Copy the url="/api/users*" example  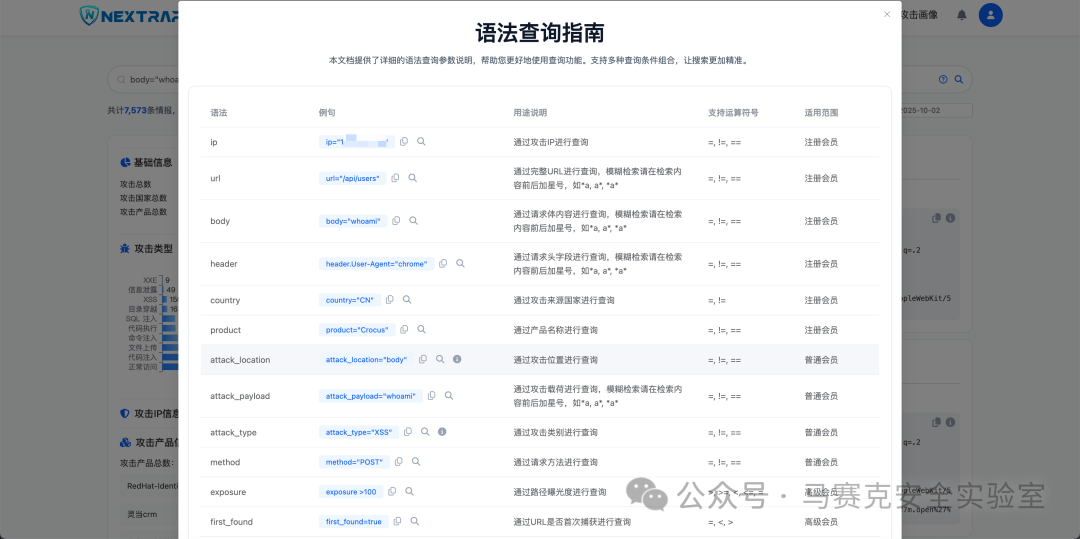tap(395, 178)
